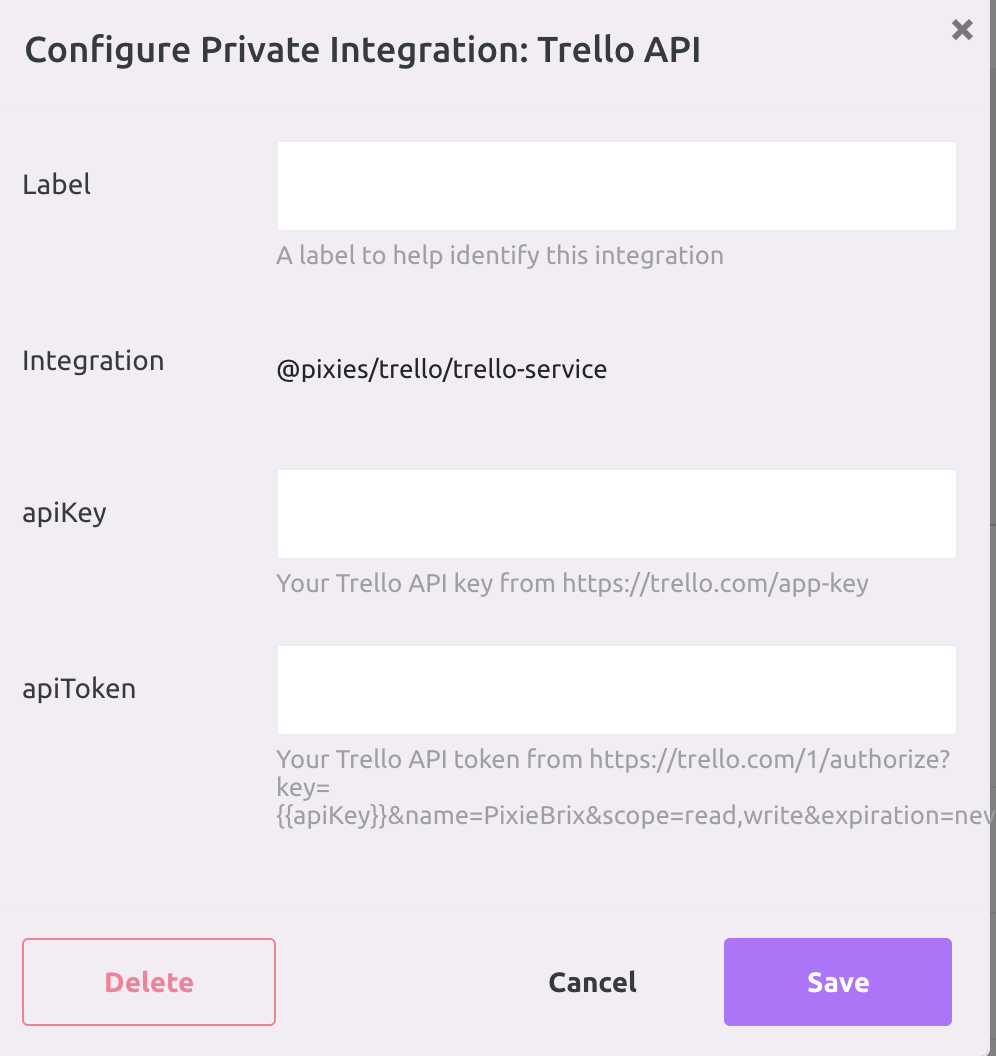The image size is (996, 1056).
Task: Place cursor in the apiToken box
Action: 615,689
